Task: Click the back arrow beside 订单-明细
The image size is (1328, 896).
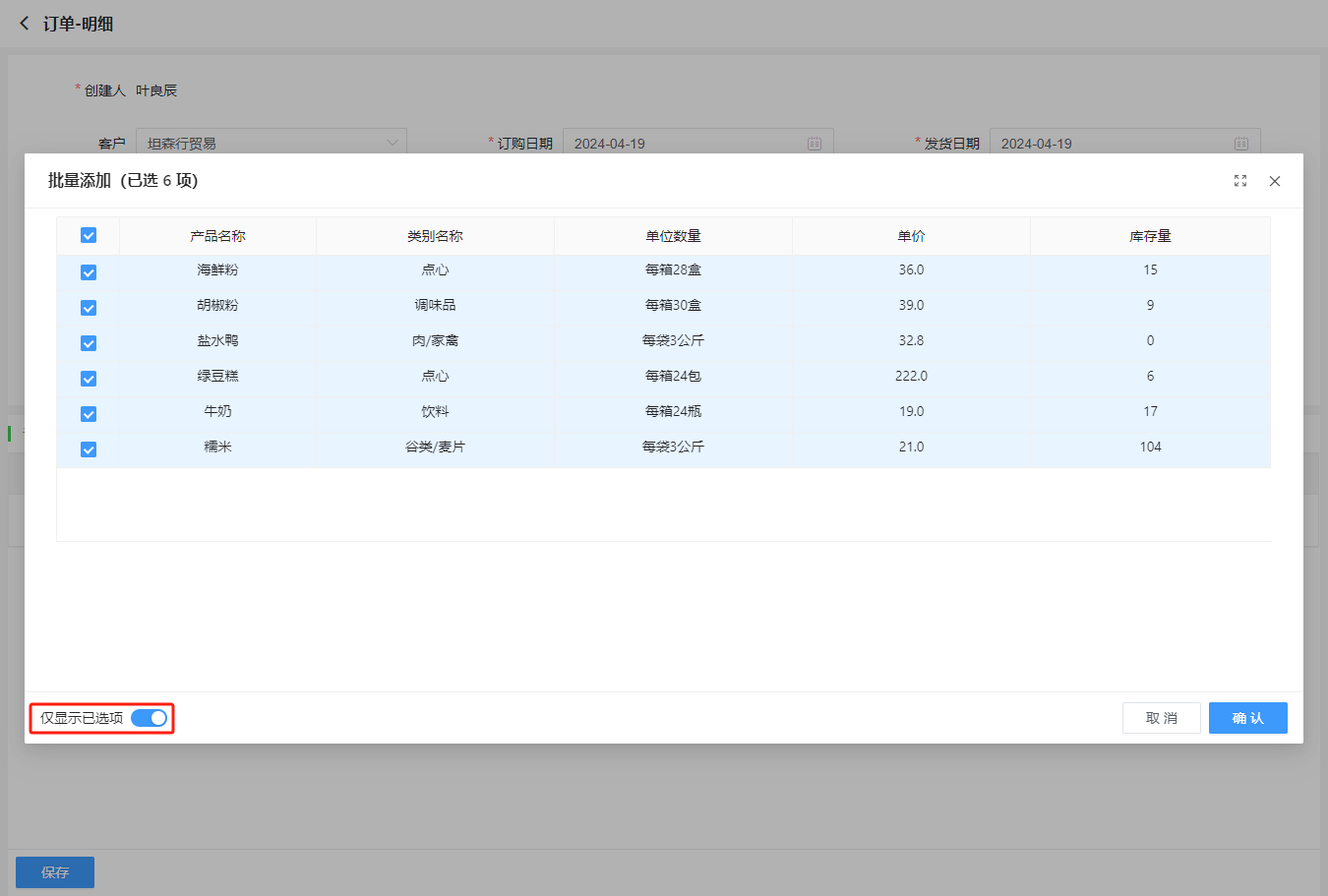Action: tap(25, 24)
